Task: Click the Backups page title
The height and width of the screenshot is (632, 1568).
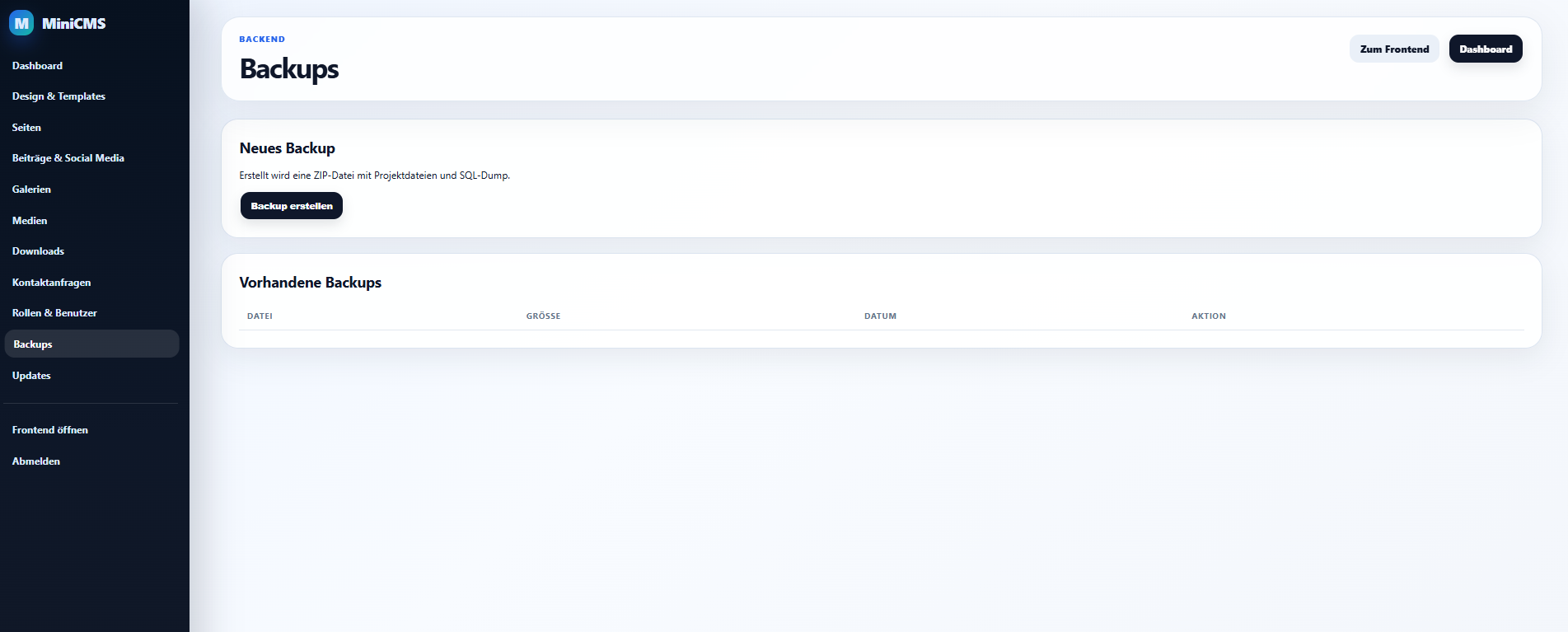Action: (289, 69)
